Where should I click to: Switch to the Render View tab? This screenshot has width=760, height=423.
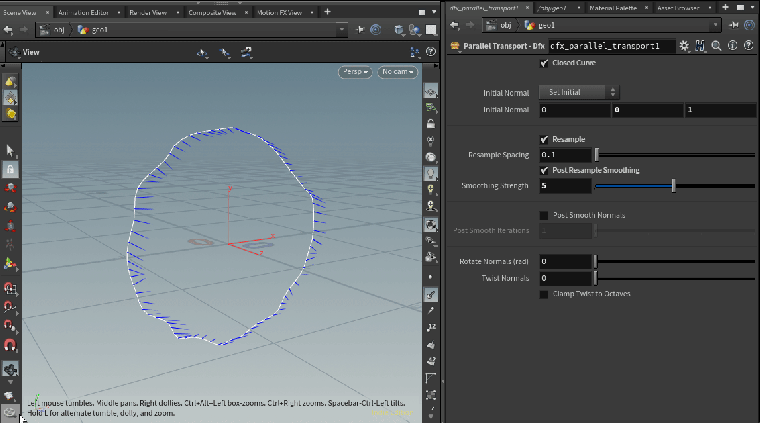click(x=149, y=12)
